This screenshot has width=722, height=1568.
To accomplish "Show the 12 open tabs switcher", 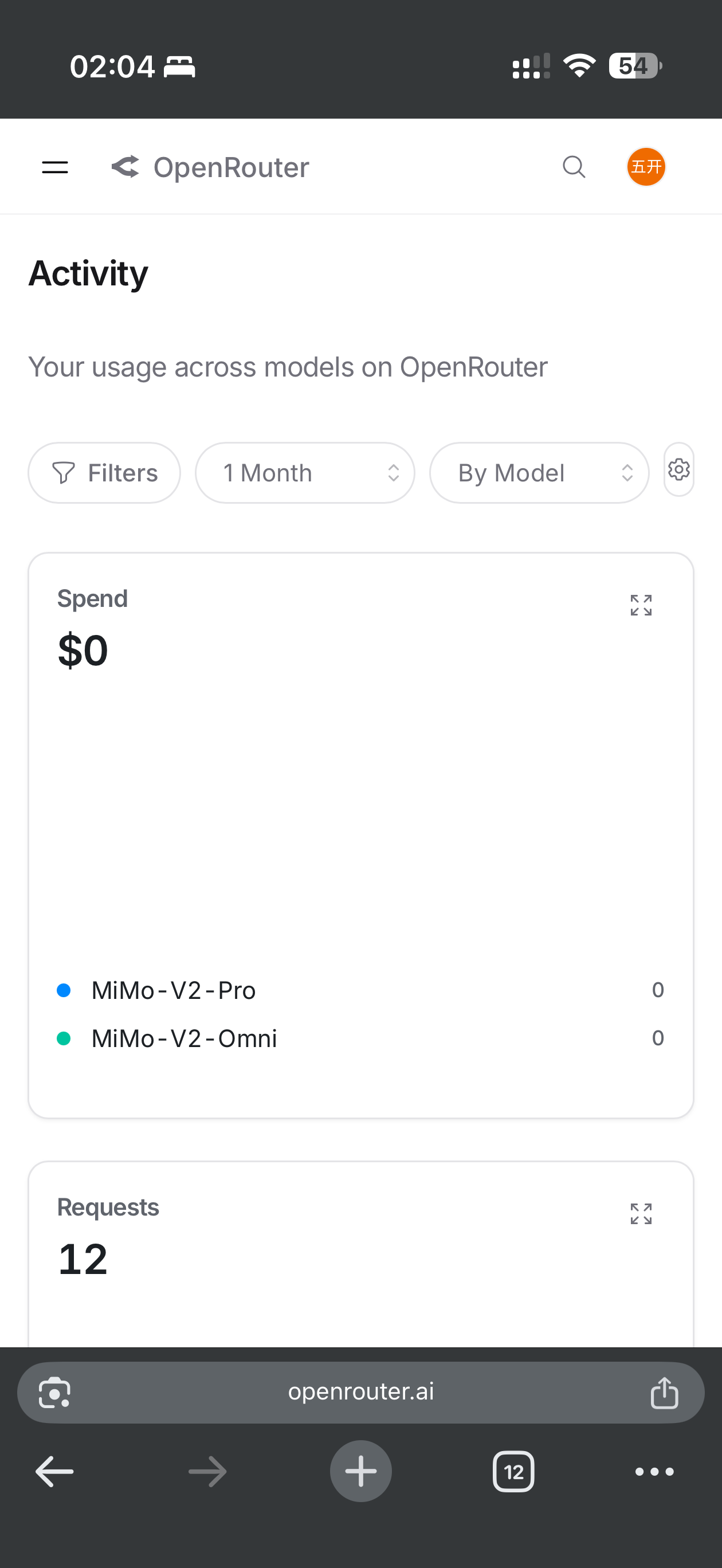I will (513, 1472).
